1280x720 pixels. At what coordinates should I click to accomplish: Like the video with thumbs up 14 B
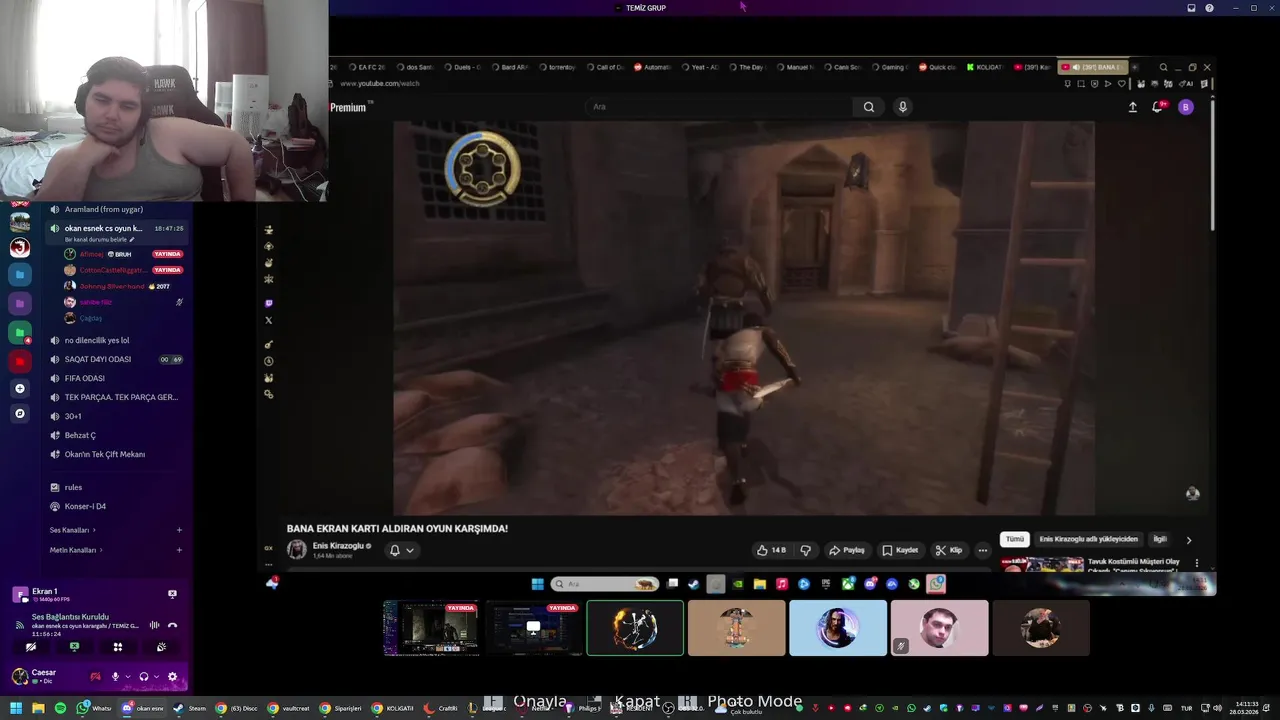[x=771, y=550]
